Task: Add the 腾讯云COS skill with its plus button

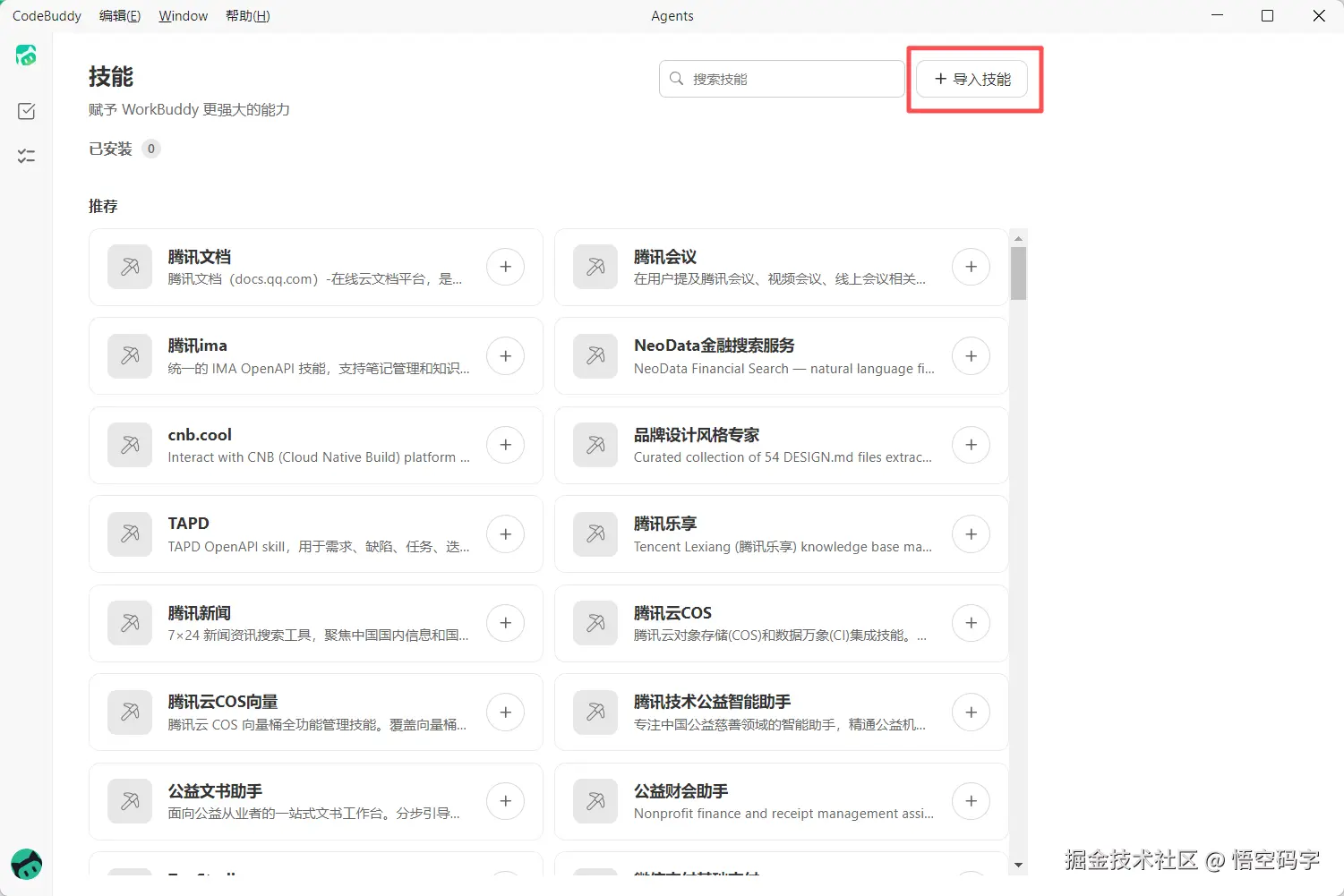Action: (972, 623)
